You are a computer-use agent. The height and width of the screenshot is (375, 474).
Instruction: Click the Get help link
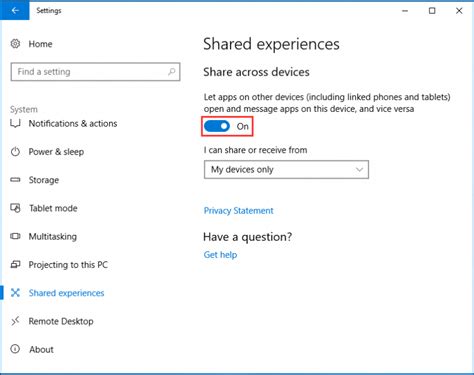(x=220, y=255)
